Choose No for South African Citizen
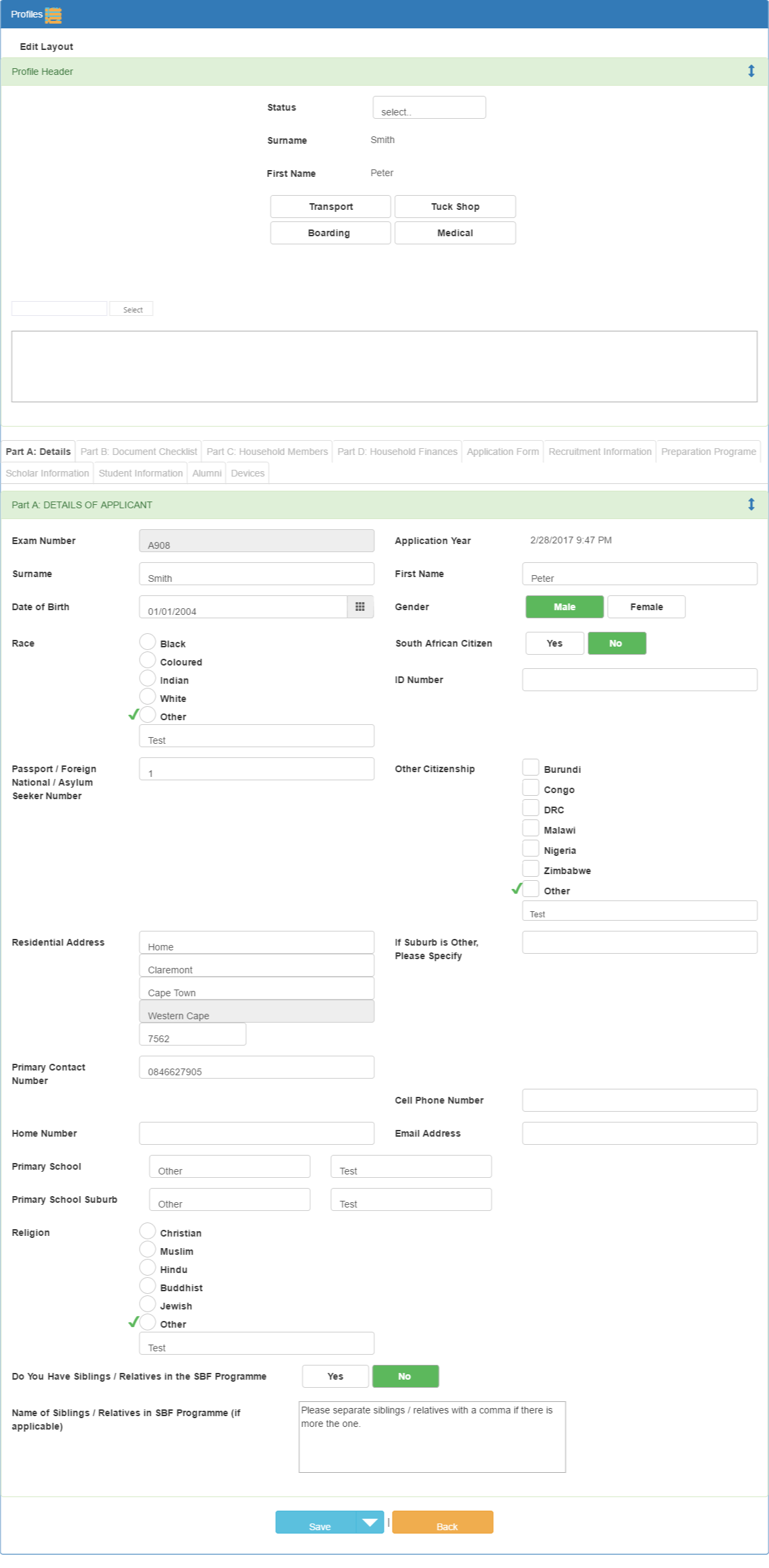 (x=617, y=643)
